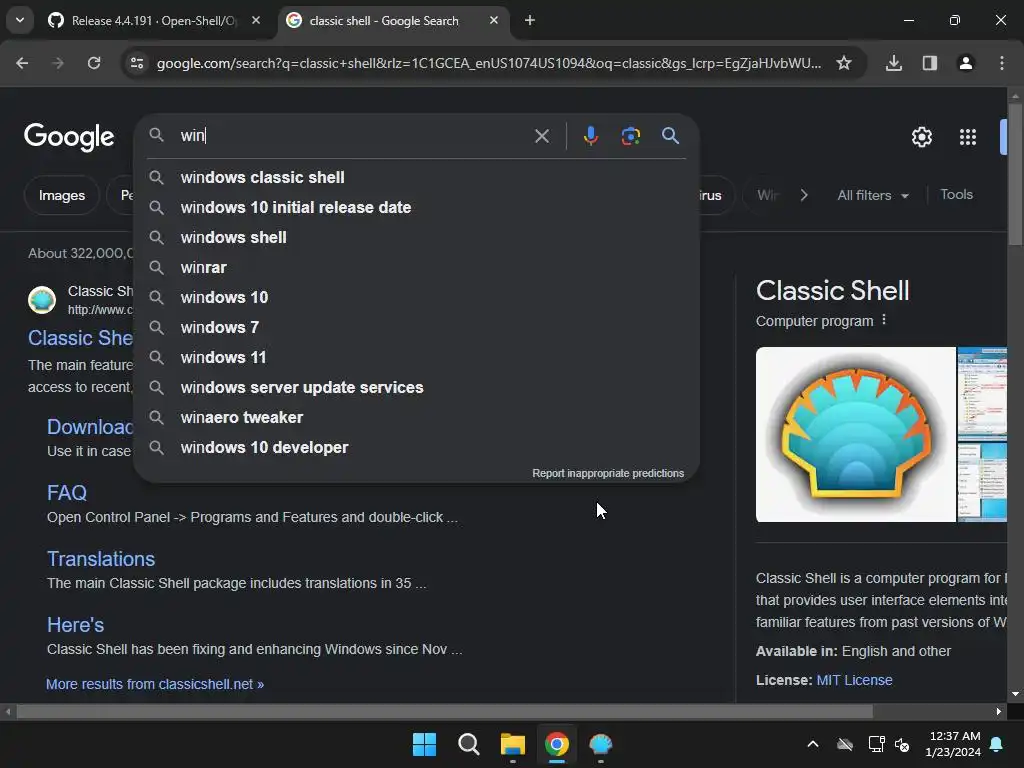Click Report inappropriate predictions link
This screenshot has width=1024, height=768.
[x=608, y=473]
